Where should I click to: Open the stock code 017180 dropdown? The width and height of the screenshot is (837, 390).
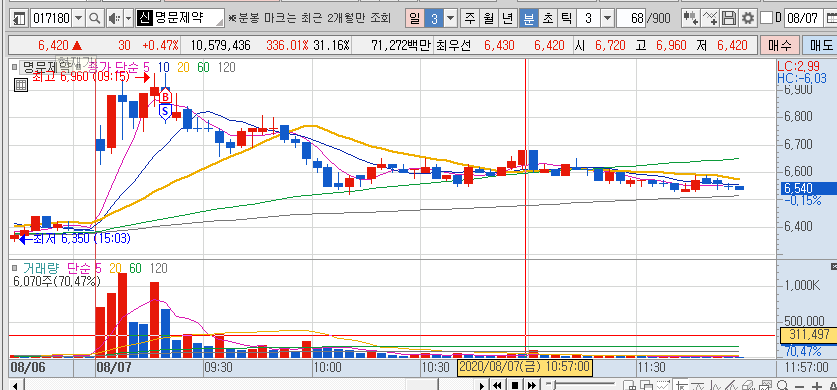(78, 19)
